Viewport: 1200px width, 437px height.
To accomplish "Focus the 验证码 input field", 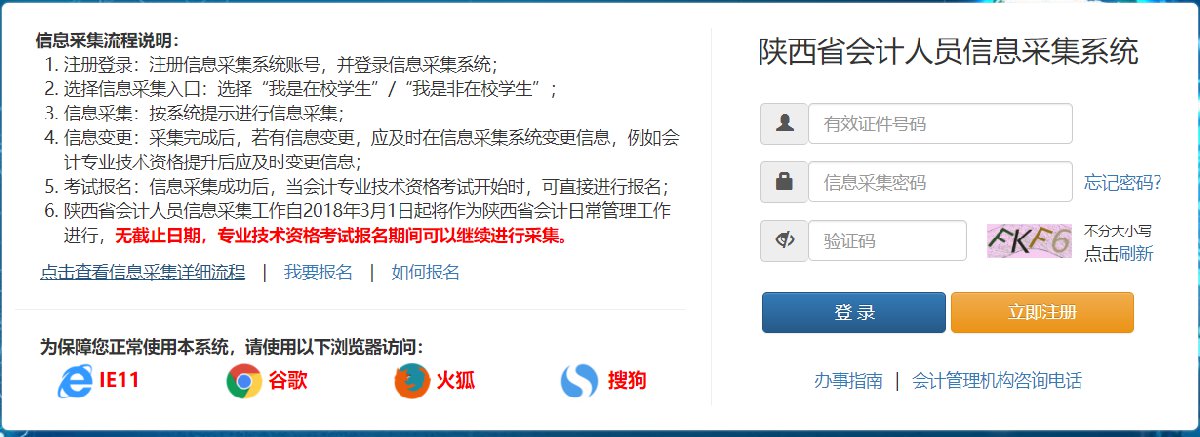I will click(x=887, y=241).
